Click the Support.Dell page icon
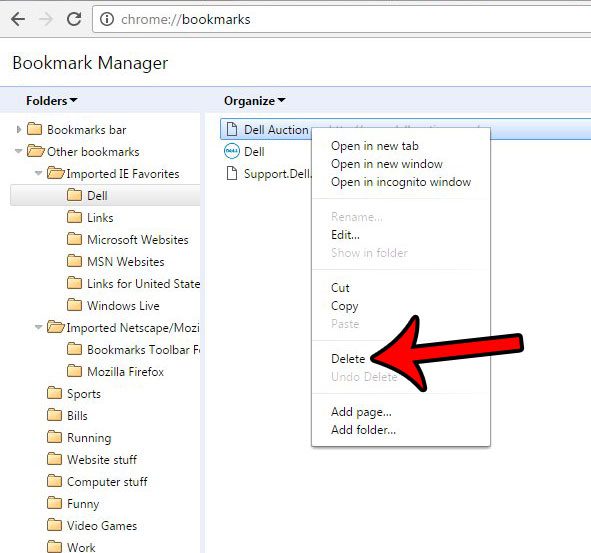The height and width of the screenshot is (553, 591). pos(232,173)
